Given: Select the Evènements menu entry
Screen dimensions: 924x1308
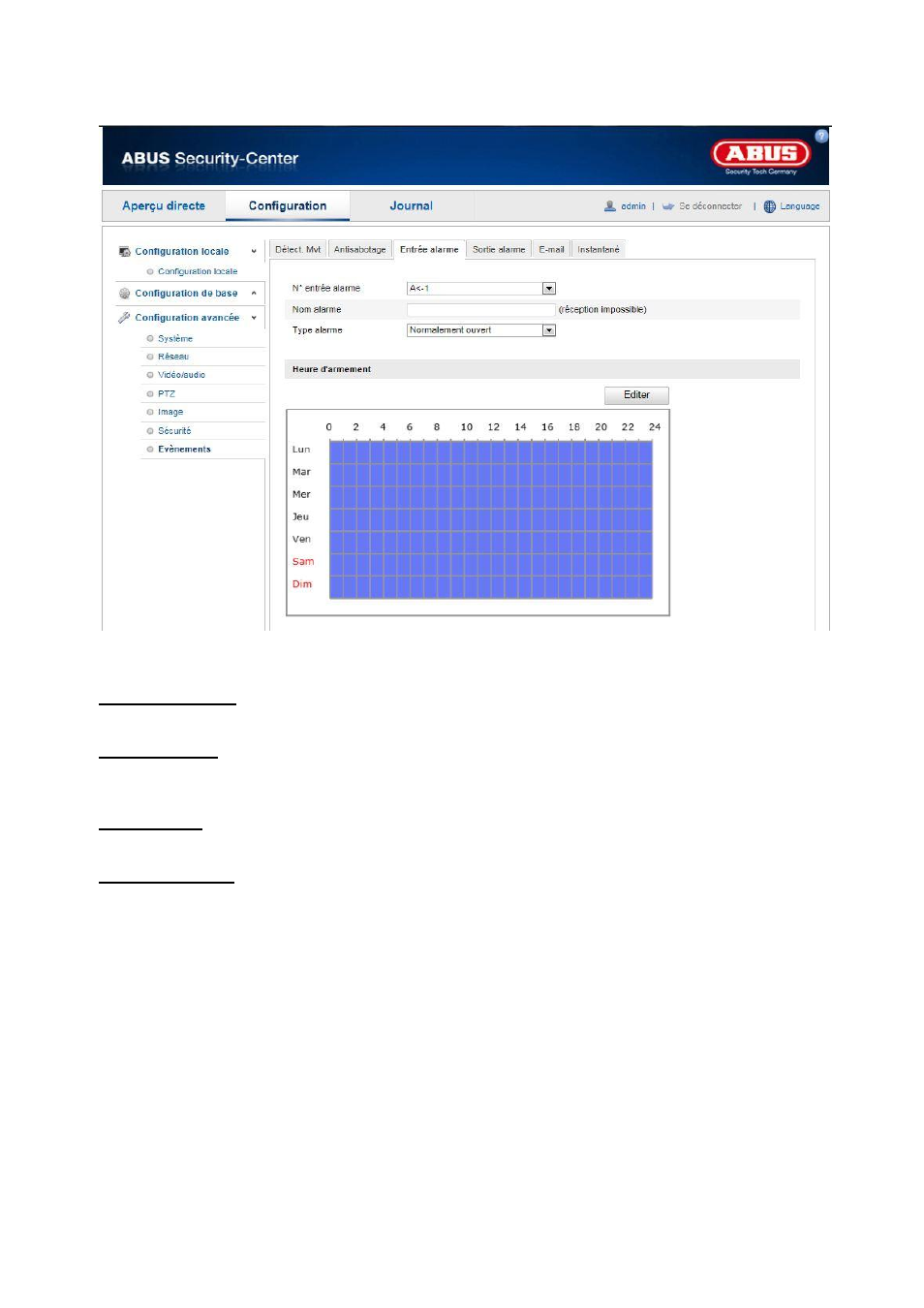Looking at the screenshot, I should click(x=184, y=449).
